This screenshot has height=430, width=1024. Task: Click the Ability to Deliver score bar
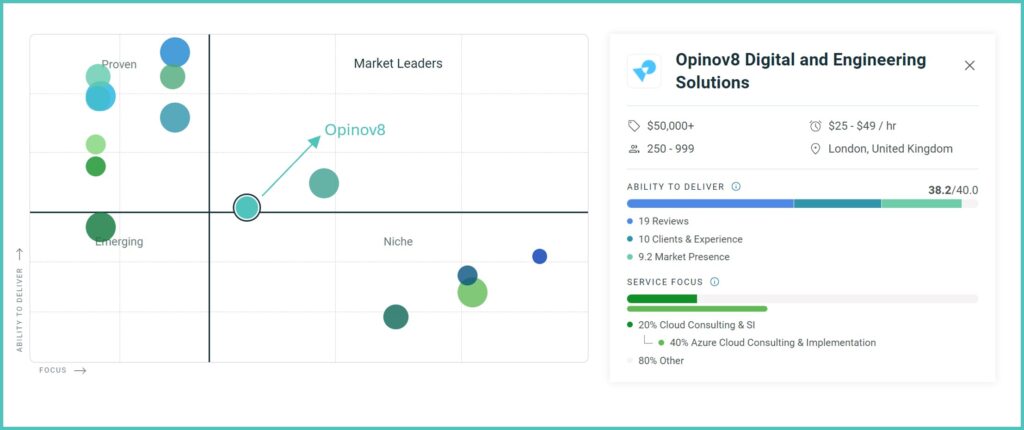[x=802, y=204]
